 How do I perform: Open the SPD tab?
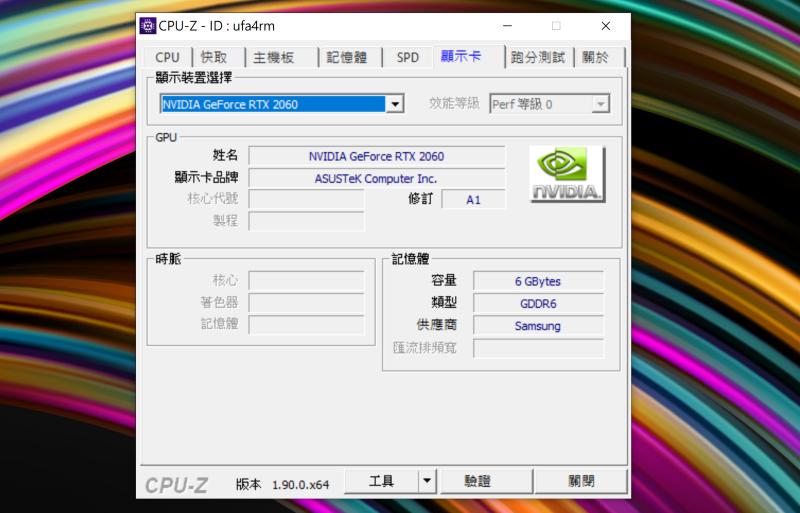(408, 57)
